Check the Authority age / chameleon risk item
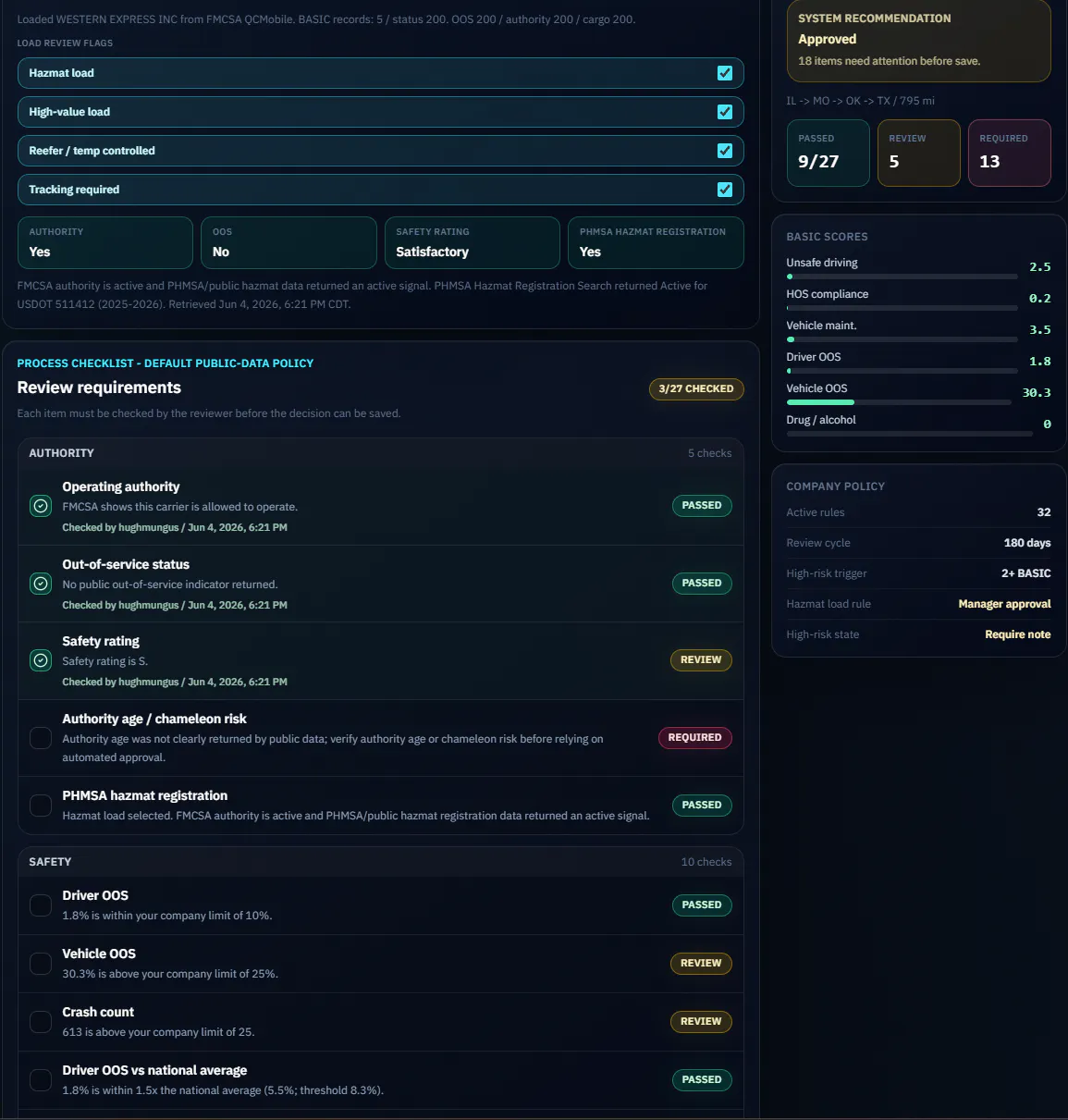Screen dimensions: 1068x1120 pyautogui.click(x=41, y=738)
